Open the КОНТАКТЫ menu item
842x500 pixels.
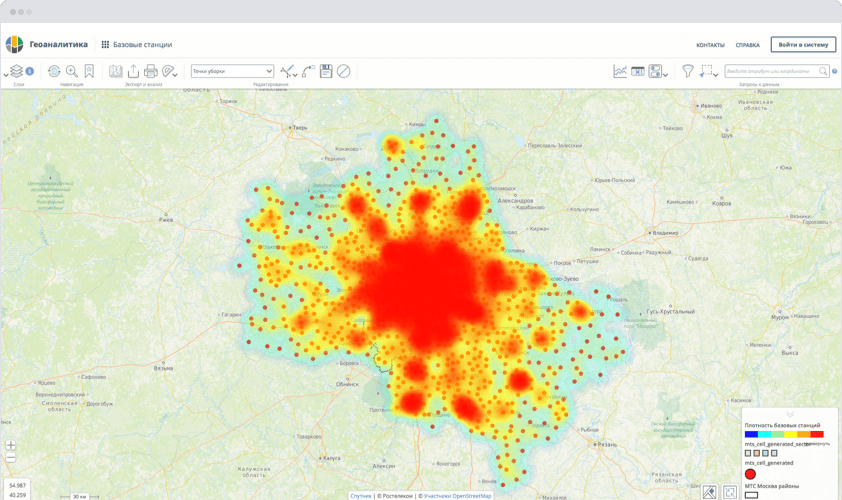pos(710,45)
